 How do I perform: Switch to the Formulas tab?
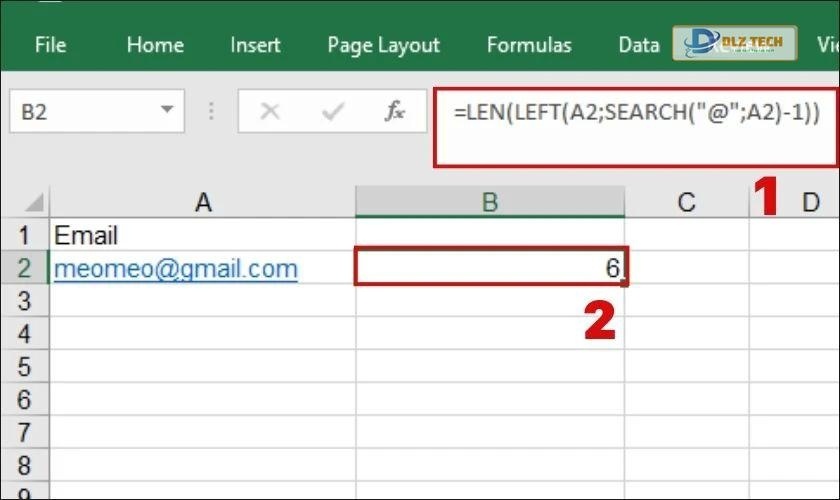pos(529,45)
